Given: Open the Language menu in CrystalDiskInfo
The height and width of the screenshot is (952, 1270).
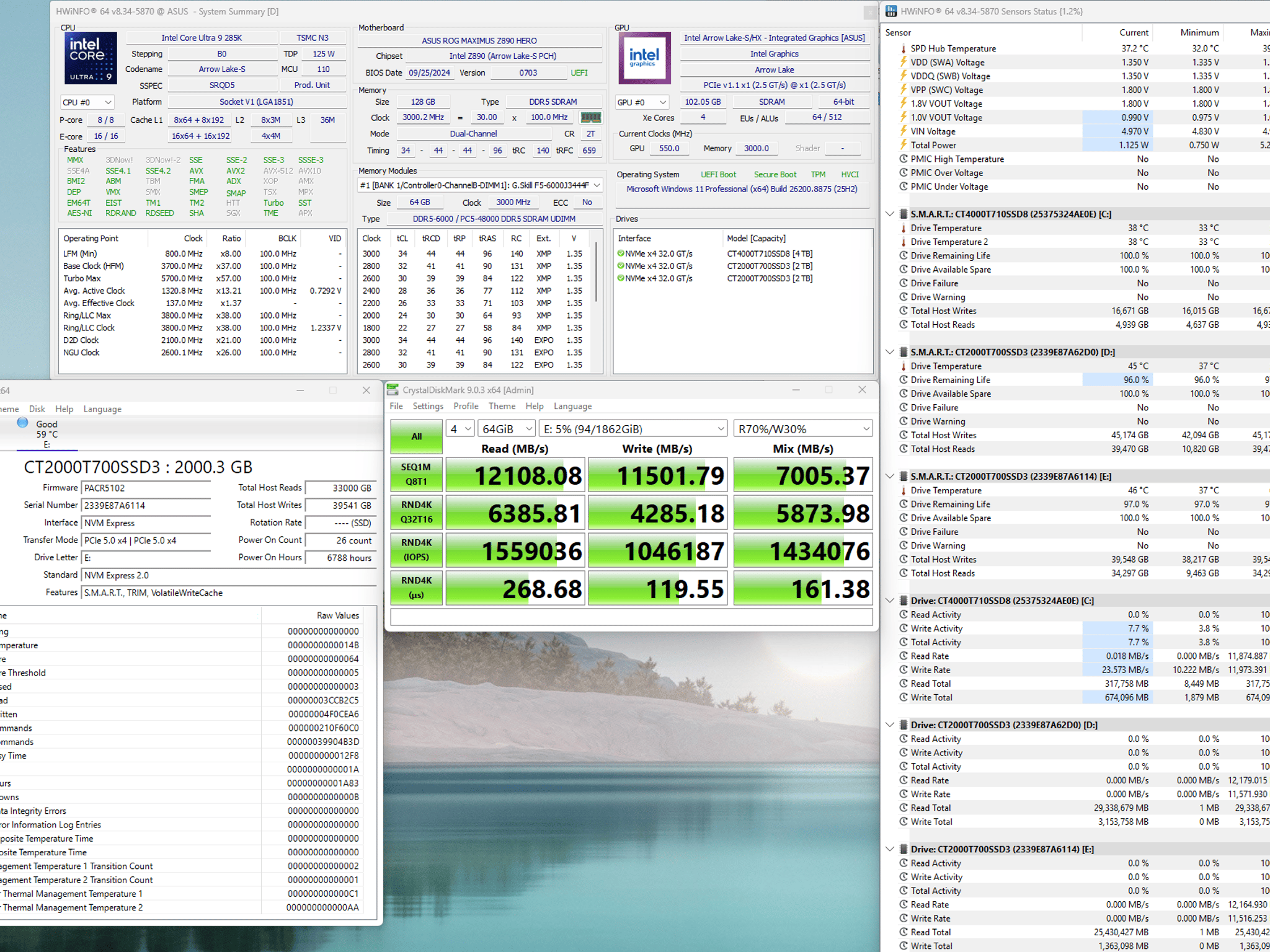Looking at the screenshot, I should point(102,409).
